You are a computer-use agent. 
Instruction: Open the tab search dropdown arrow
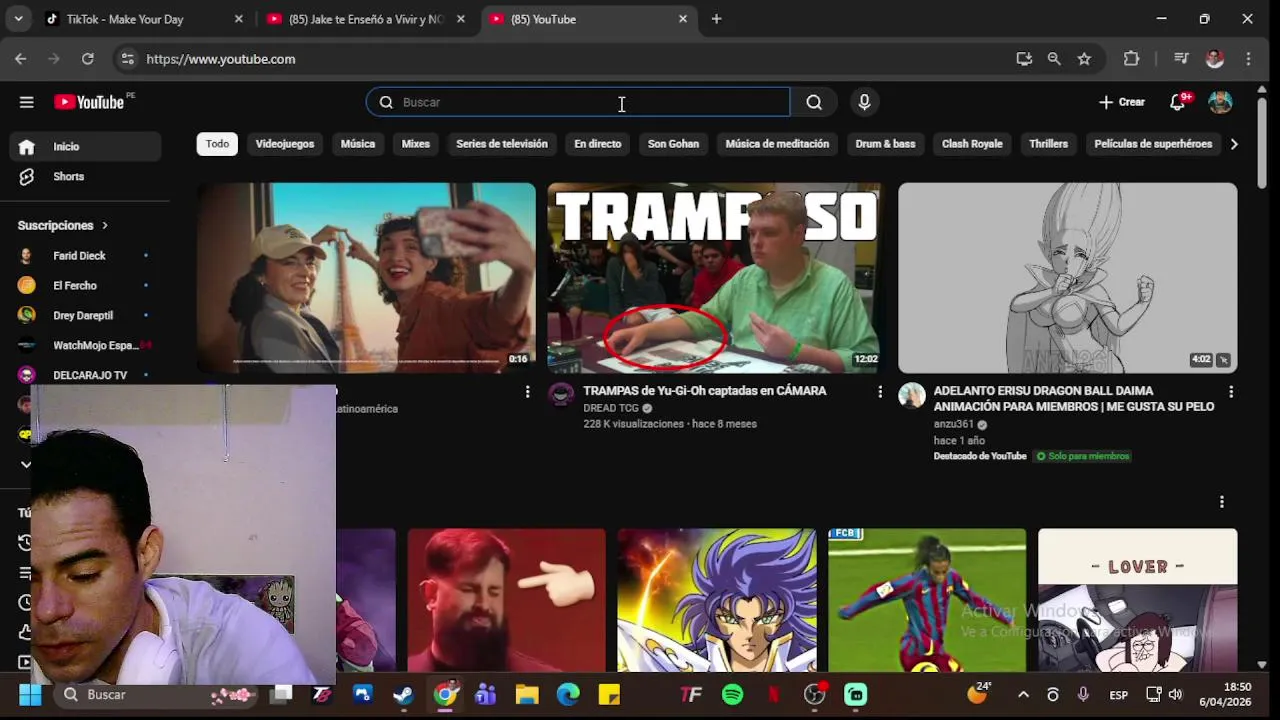(x=18, y=19)
